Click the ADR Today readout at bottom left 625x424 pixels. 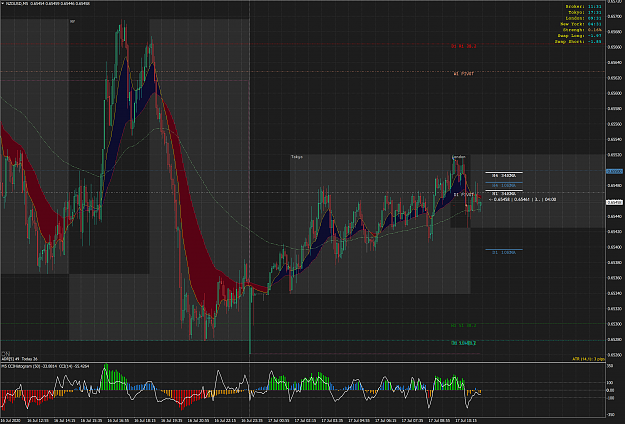(x=20, y=359)
